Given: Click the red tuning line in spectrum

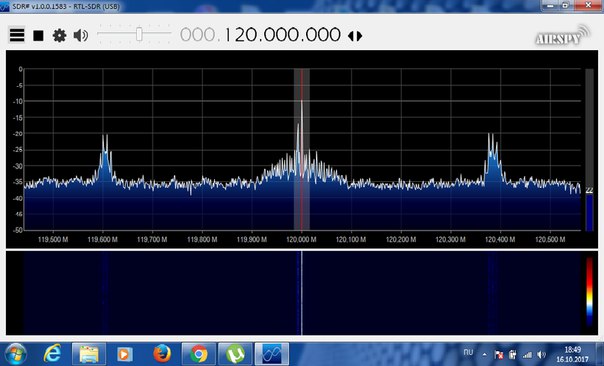Looking at the screenshot, I should click(x=302, y=149).
